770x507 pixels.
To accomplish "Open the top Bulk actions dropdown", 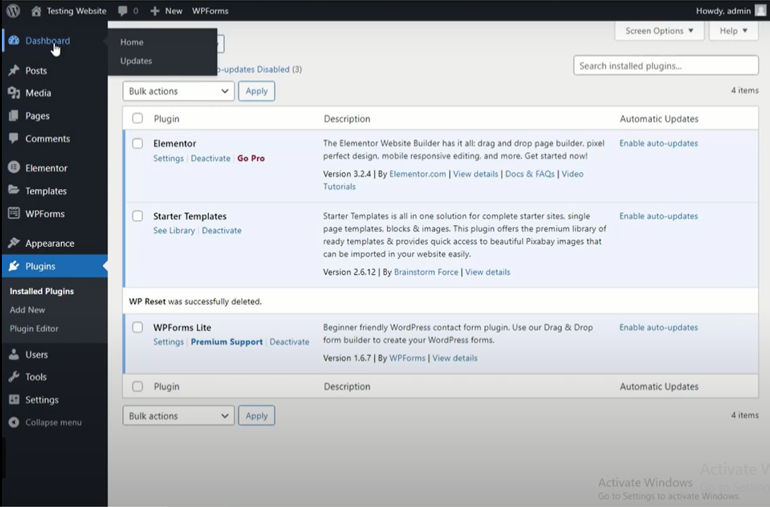I will [178, 91].
